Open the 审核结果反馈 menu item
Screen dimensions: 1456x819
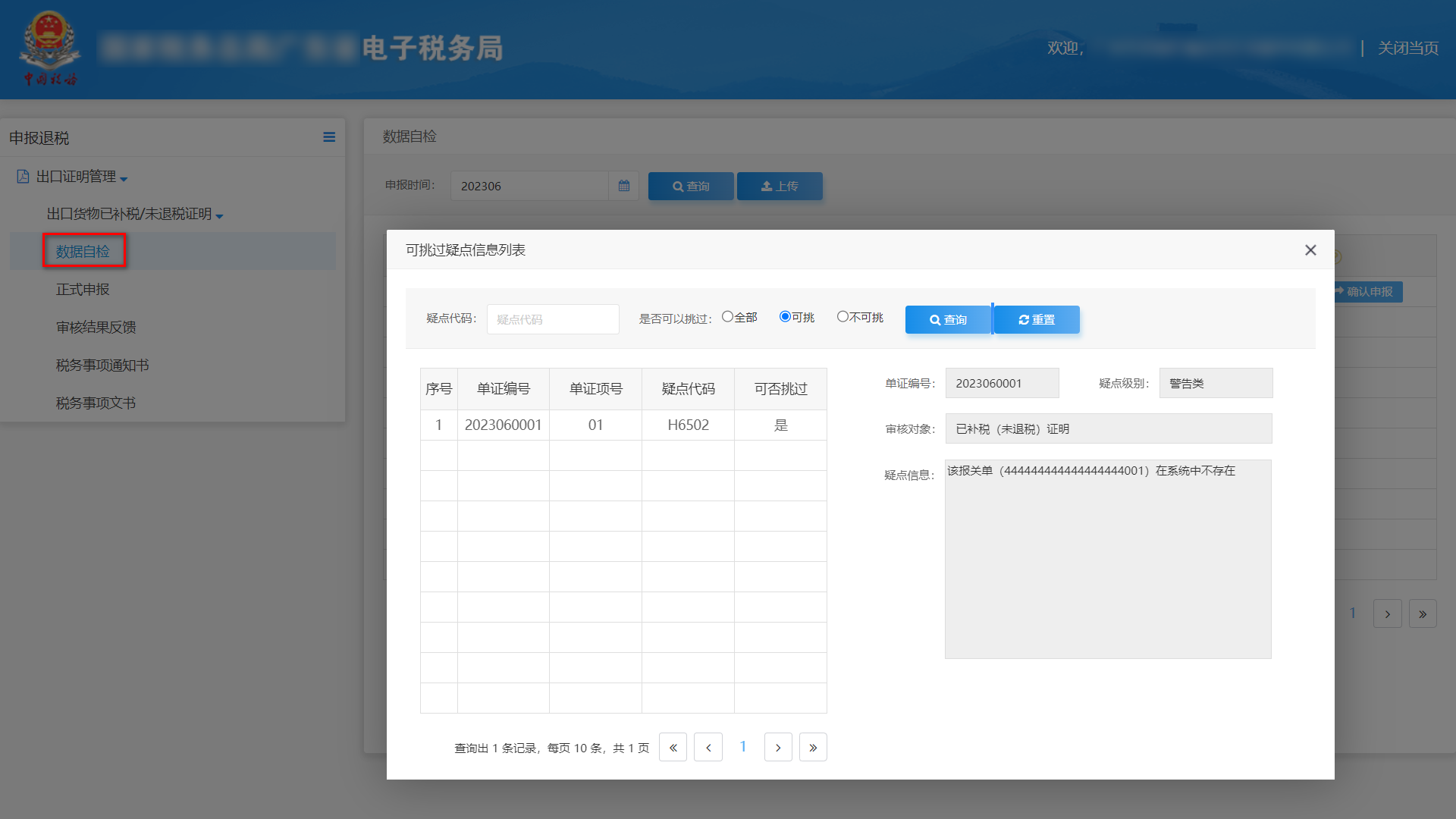[x=96, y=328]
